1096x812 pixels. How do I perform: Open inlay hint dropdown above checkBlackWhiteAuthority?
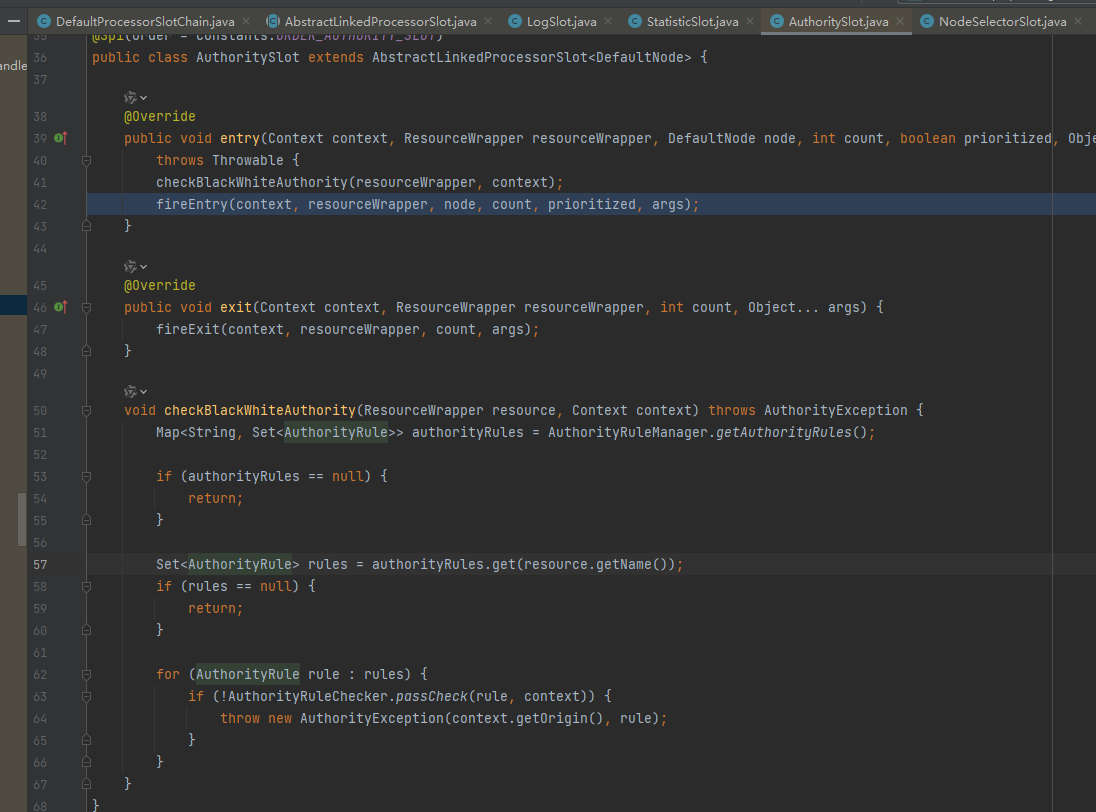pos(136,392)
